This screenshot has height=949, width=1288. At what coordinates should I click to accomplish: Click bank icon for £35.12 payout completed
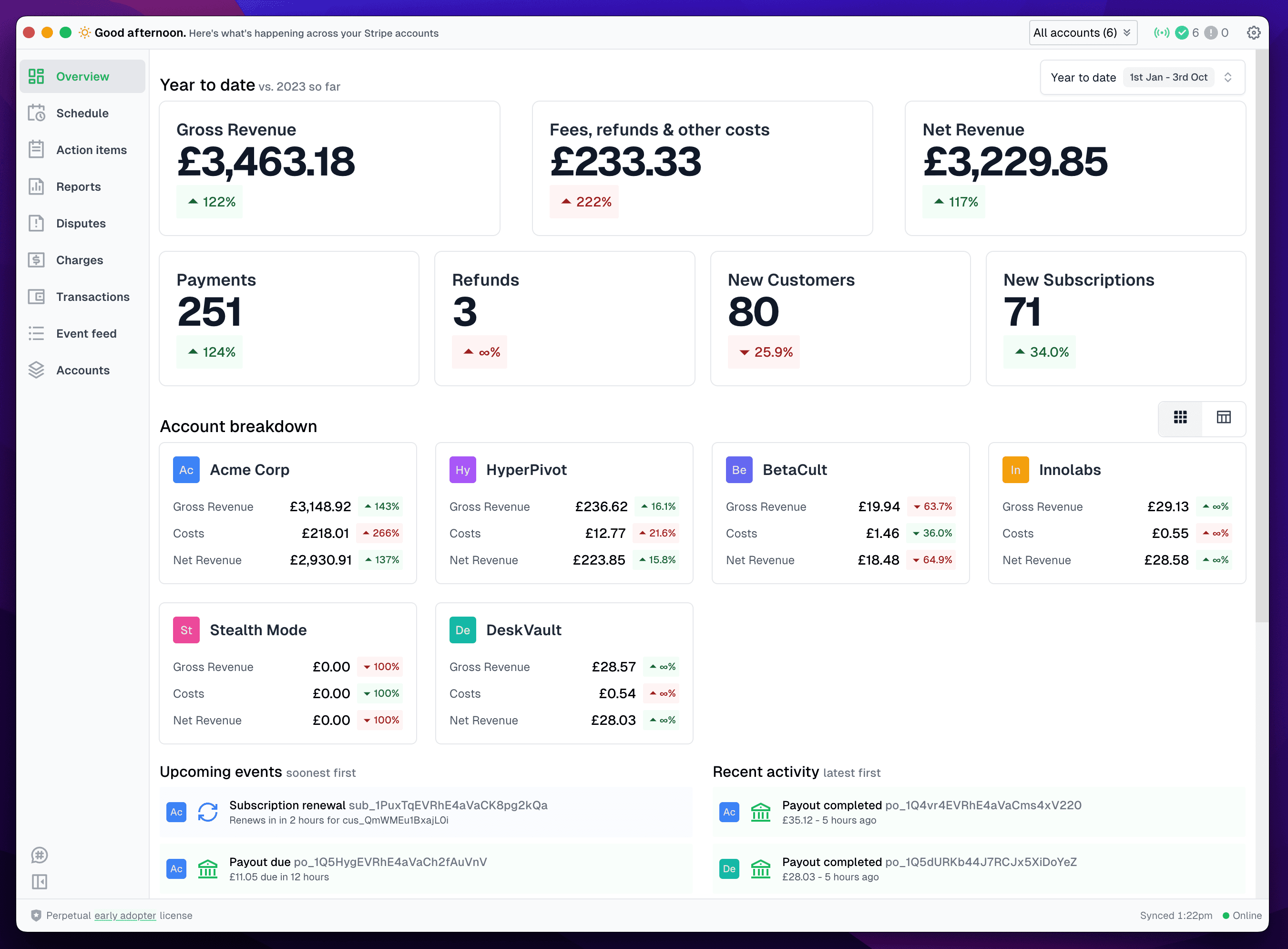coord(761,812)
